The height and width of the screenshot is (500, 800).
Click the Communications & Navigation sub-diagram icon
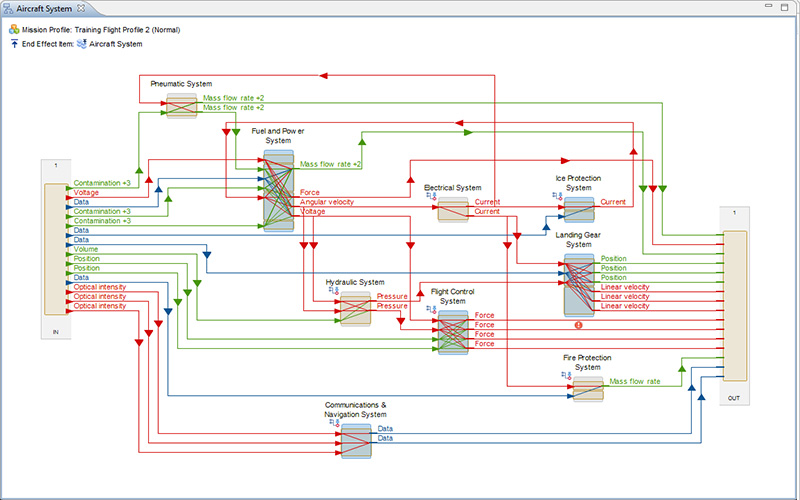[334, 422]
